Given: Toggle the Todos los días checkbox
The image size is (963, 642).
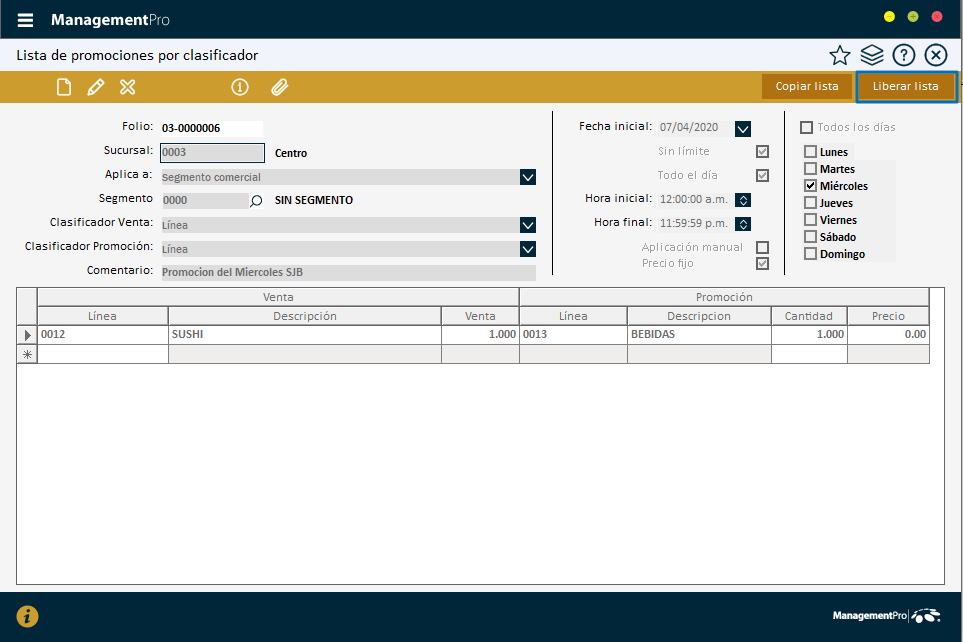Looking at the screenshot, I should 806,128.
